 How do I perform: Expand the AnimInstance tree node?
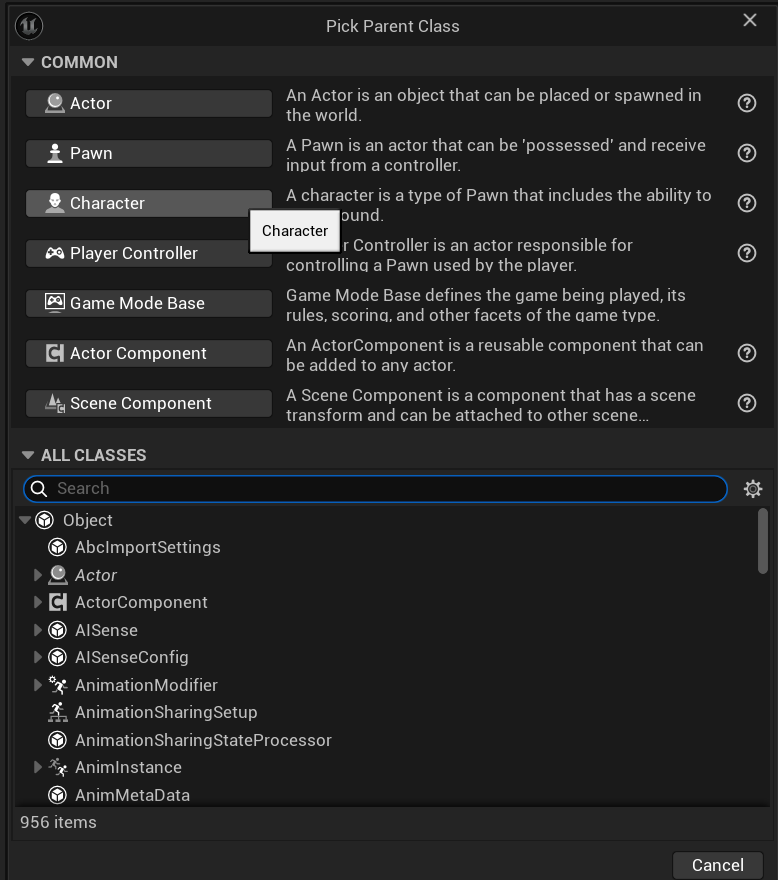click(38, 767)
